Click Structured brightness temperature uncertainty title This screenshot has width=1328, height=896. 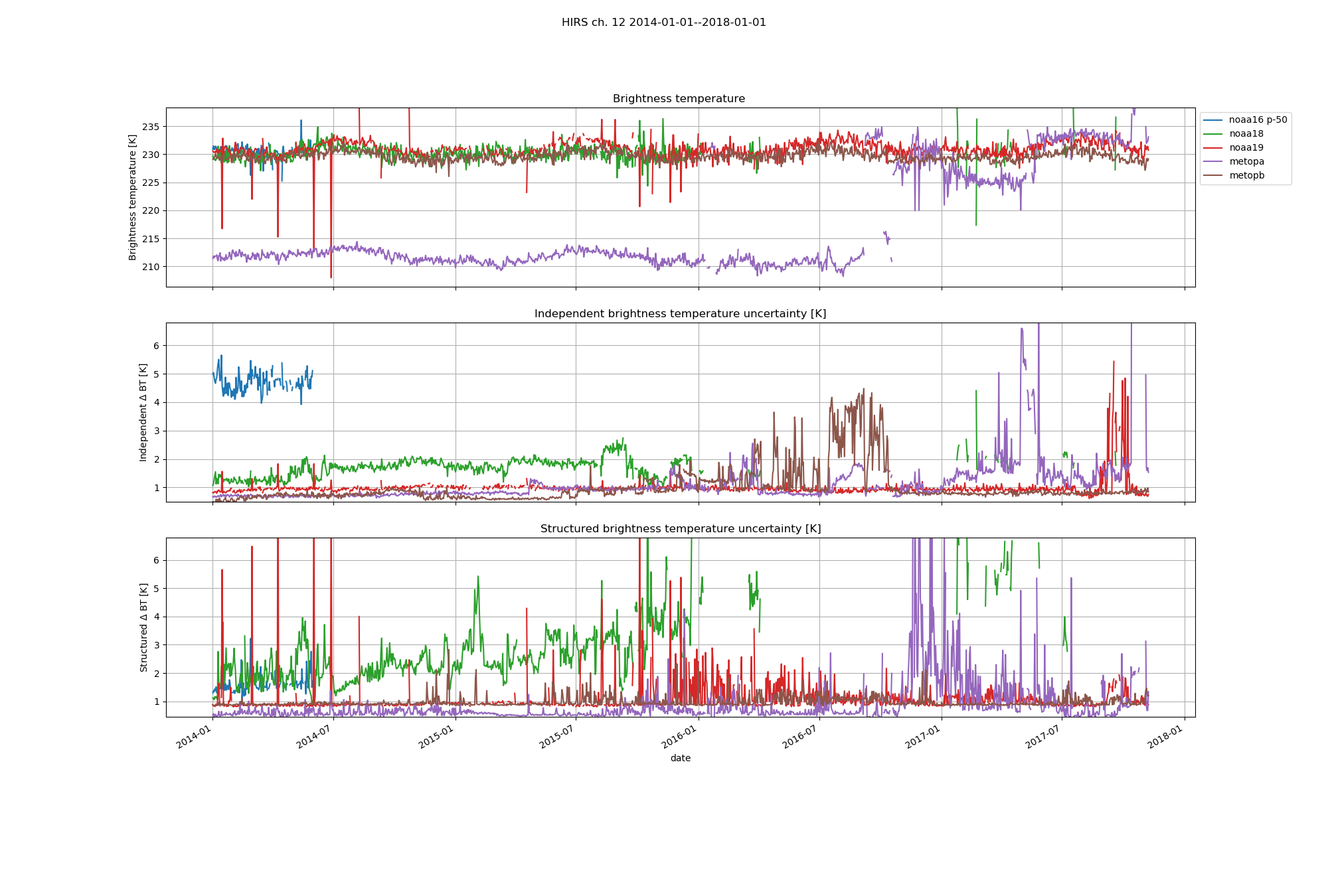680,529
